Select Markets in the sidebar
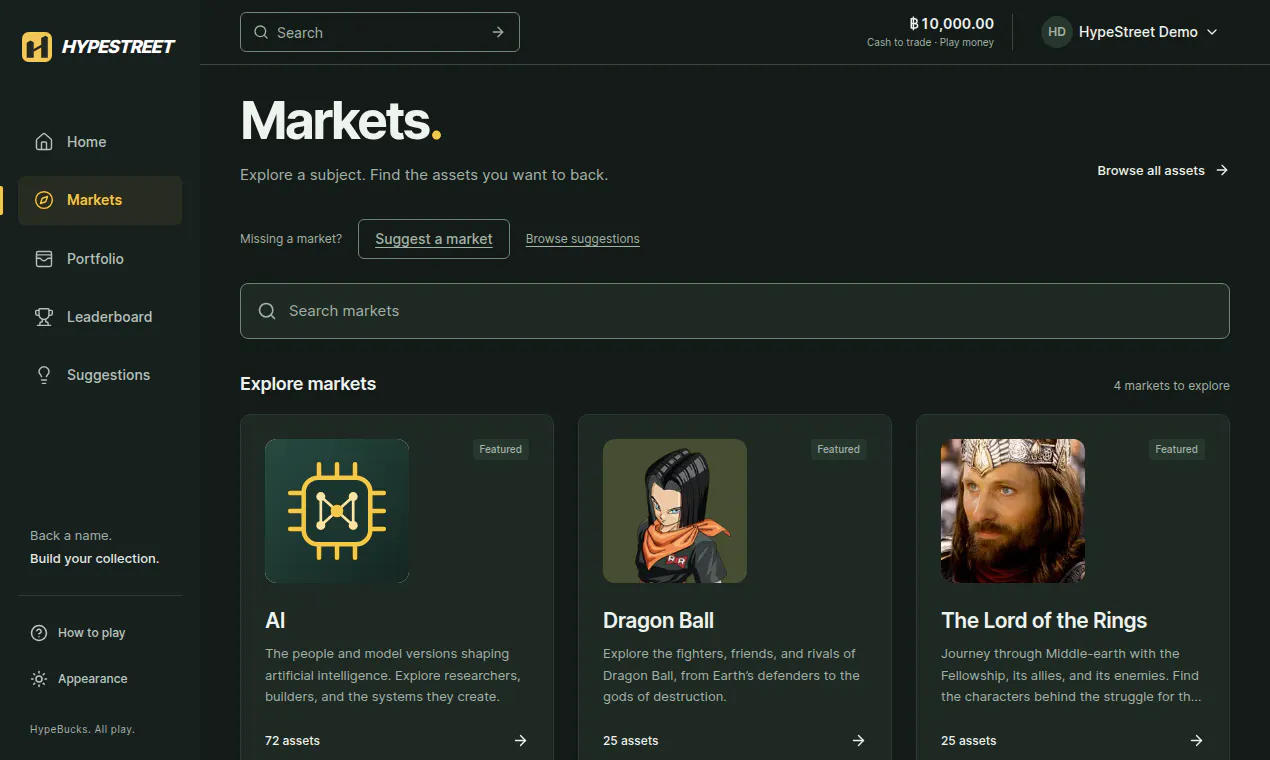 (x=100, y=200)
